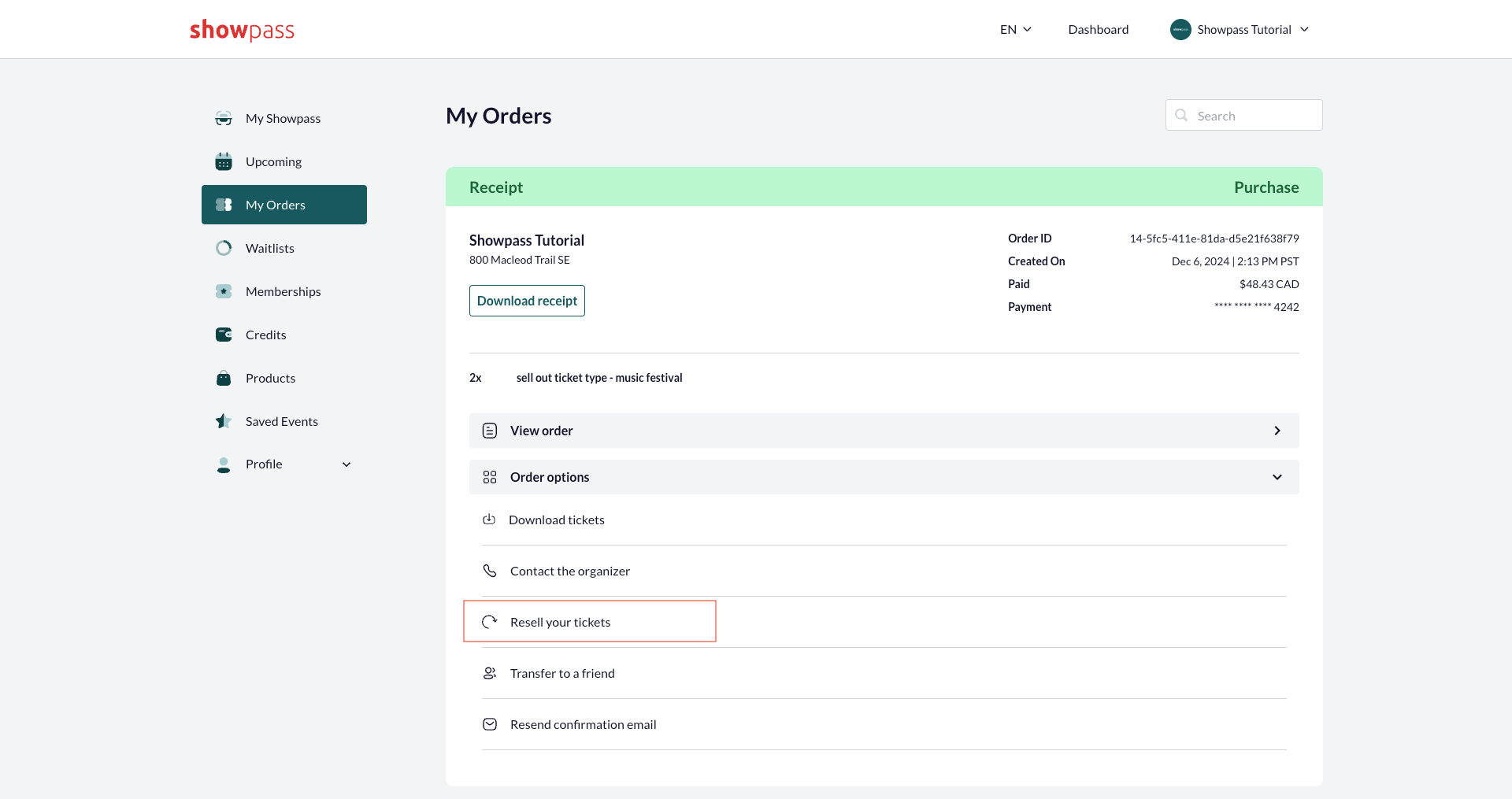
Task: Click the resell refresh-arrow icon
Action: pos(490,622)
